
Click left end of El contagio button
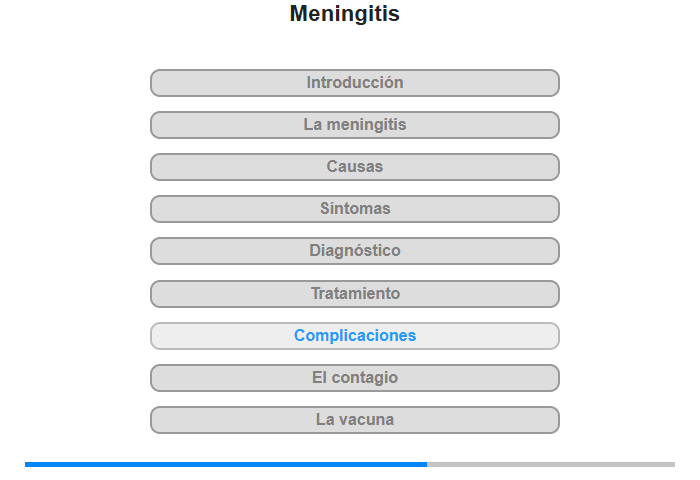click(160, 378)
